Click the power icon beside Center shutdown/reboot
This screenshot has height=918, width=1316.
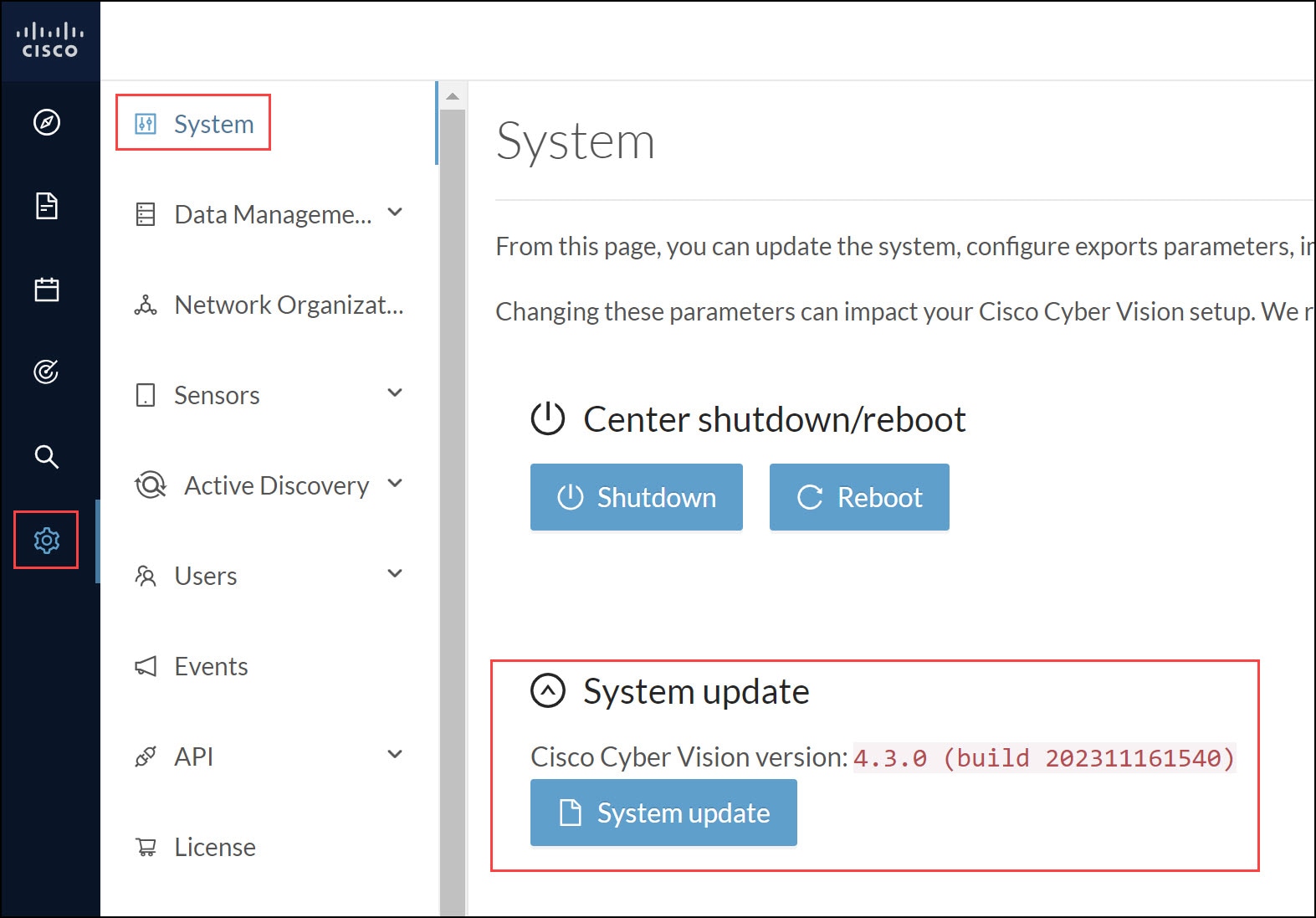(x=548, y=418)
